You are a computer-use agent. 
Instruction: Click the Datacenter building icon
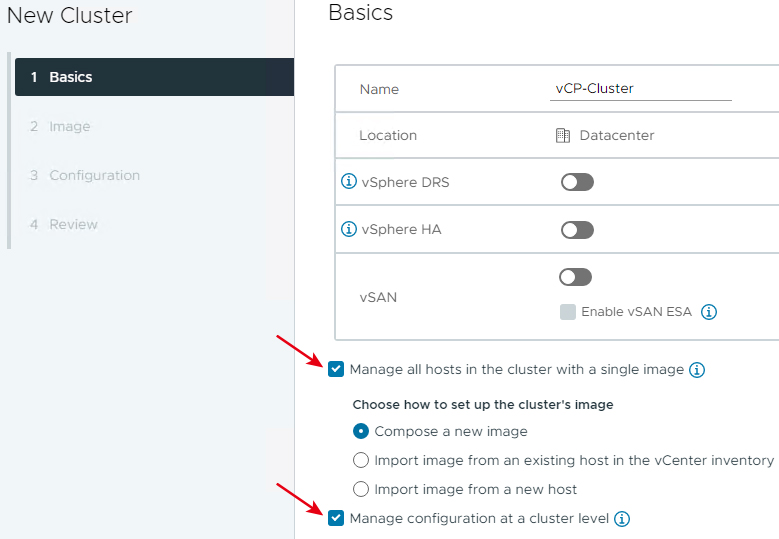point(562,135)
